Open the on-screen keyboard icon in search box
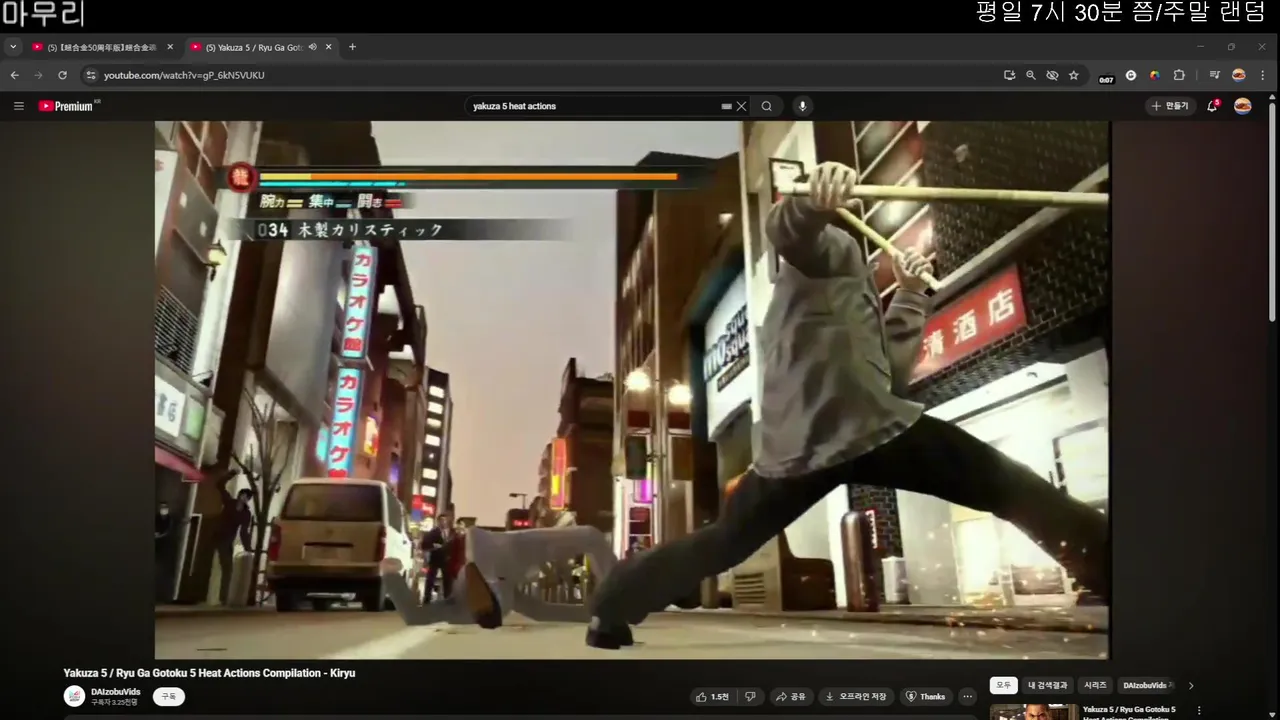Image resolution: width=1280 pixels, height=720 pixels. [726, 106]
